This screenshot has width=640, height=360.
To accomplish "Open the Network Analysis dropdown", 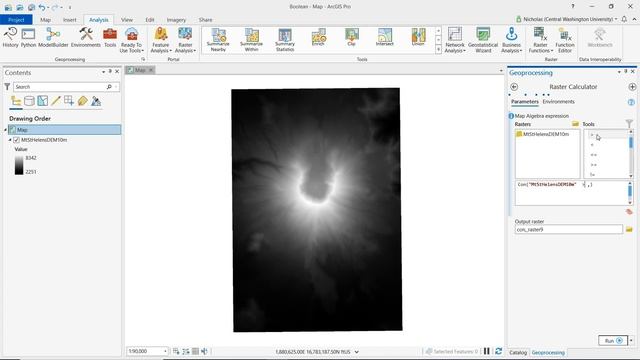I will (x=455, y=40).
